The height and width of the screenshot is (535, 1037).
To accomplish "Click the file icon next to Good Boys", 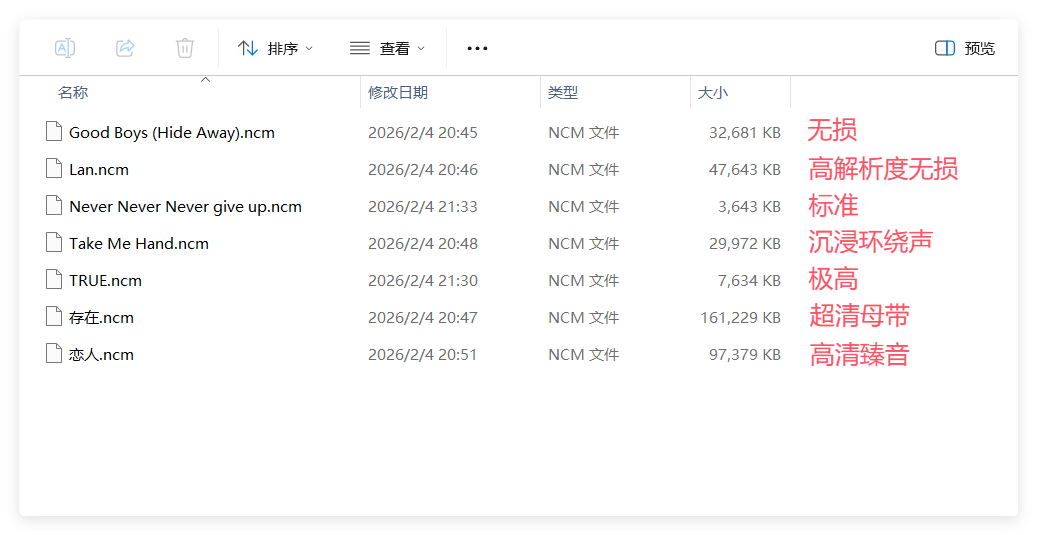I will (x=54, y=132).
